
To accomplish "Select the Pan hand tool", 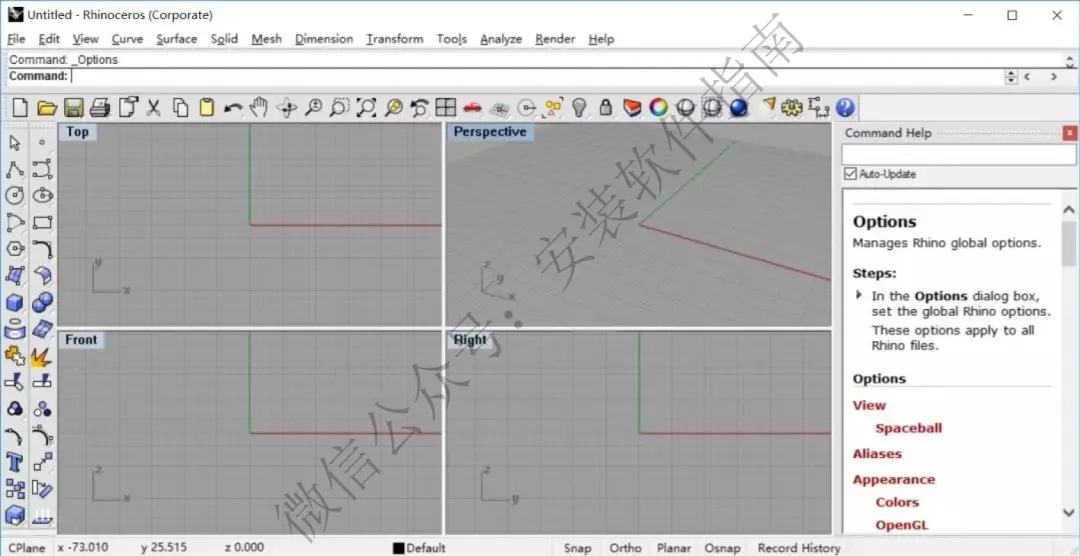I will pyautogui.click(x=258, y=107).
